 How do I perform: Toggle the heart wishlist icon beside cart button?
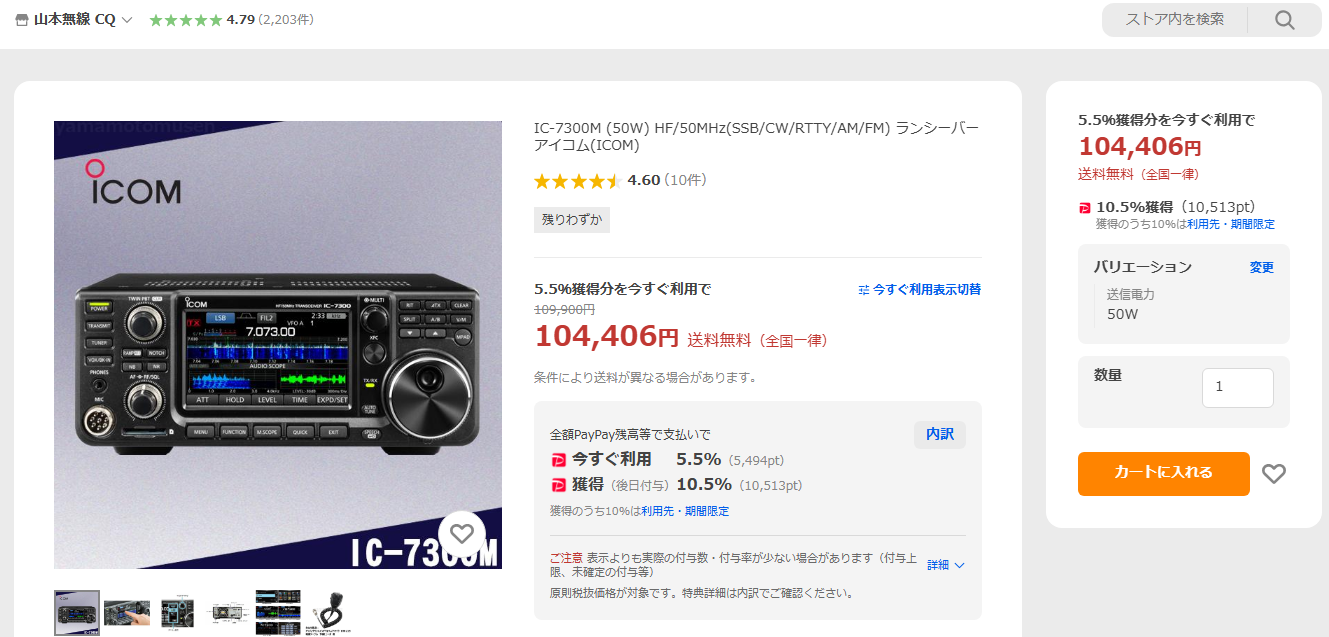click(1273, 474)
